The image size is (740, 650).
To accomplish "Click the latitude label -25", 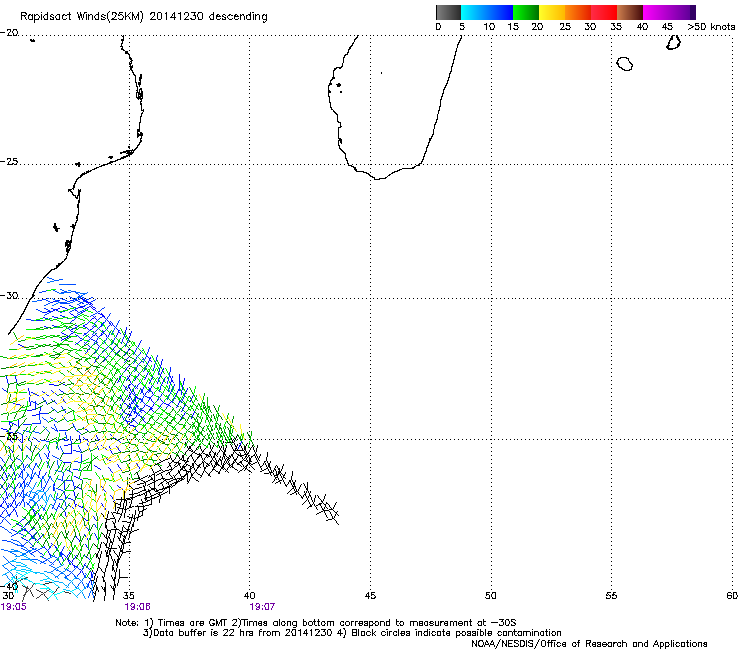I will (x=9, y=161).
